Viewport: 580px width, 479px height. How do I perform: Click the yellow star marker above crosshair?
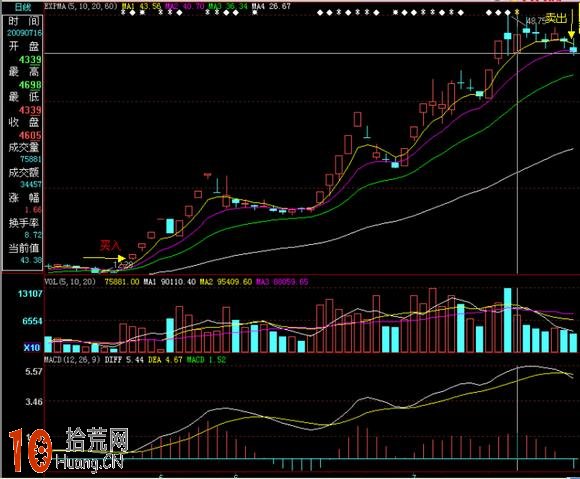(517, 13)
